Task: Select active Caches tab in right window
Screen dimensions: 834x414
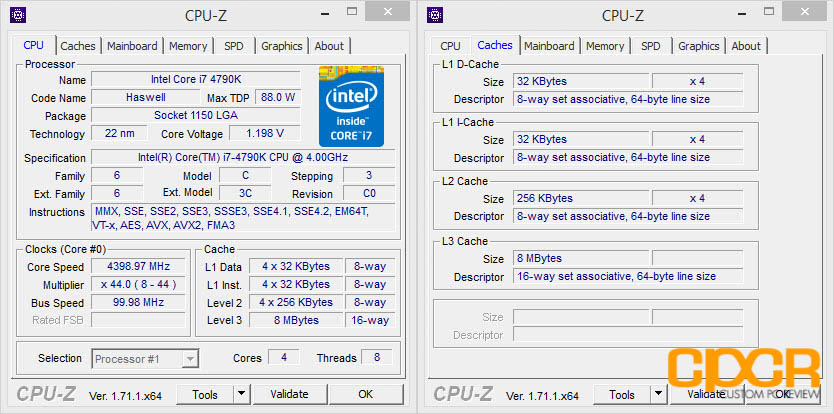Action: (495, 45)
